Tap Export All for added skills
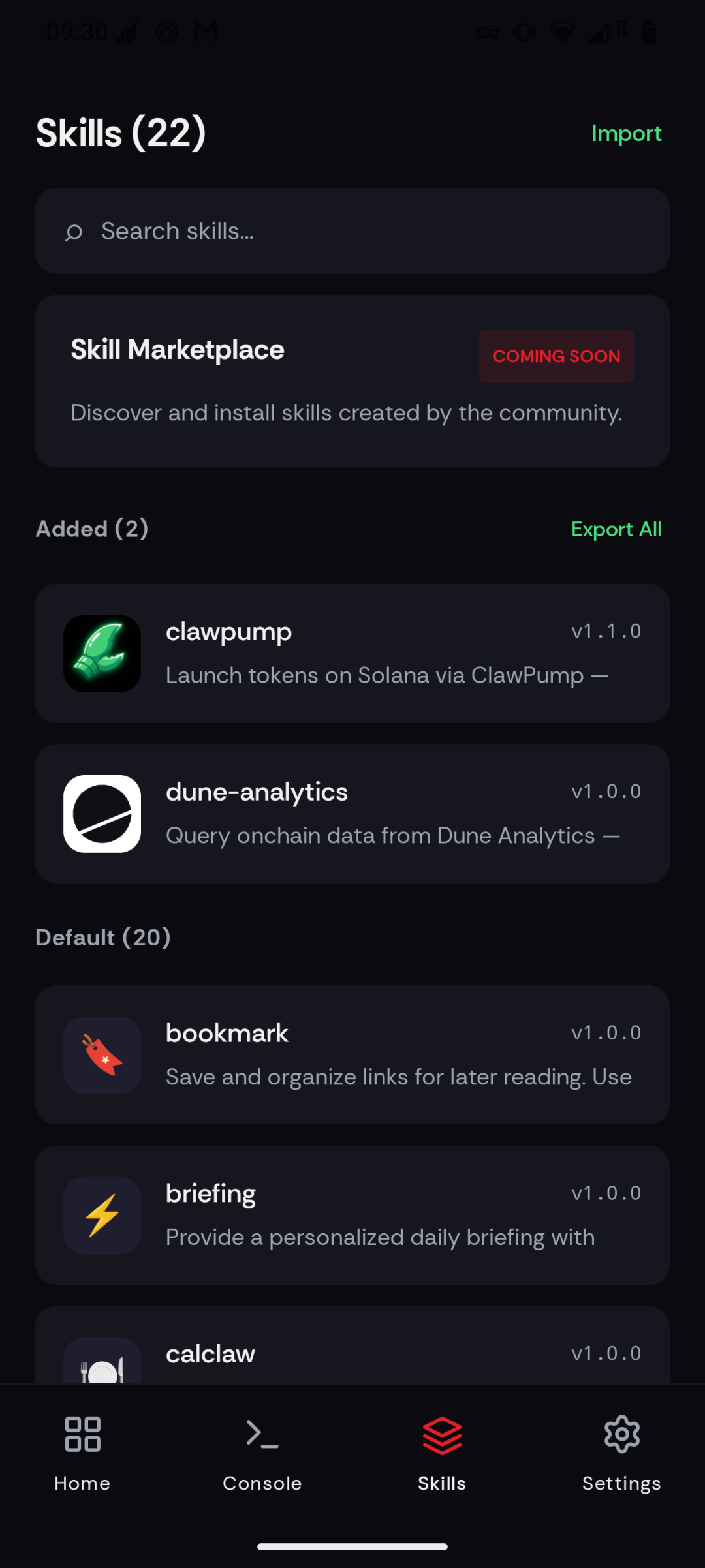This screenshot has height=1568, width=705. [x=616, y=529]
